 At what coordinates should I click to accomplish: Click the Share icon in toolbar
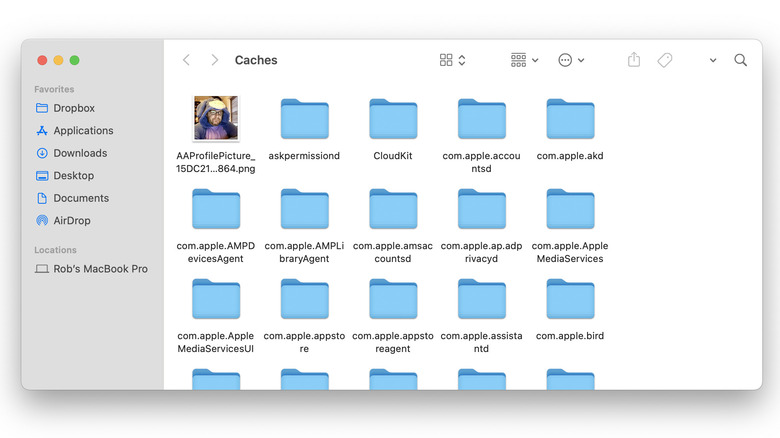pyautogui.click(x=633, y=60)
